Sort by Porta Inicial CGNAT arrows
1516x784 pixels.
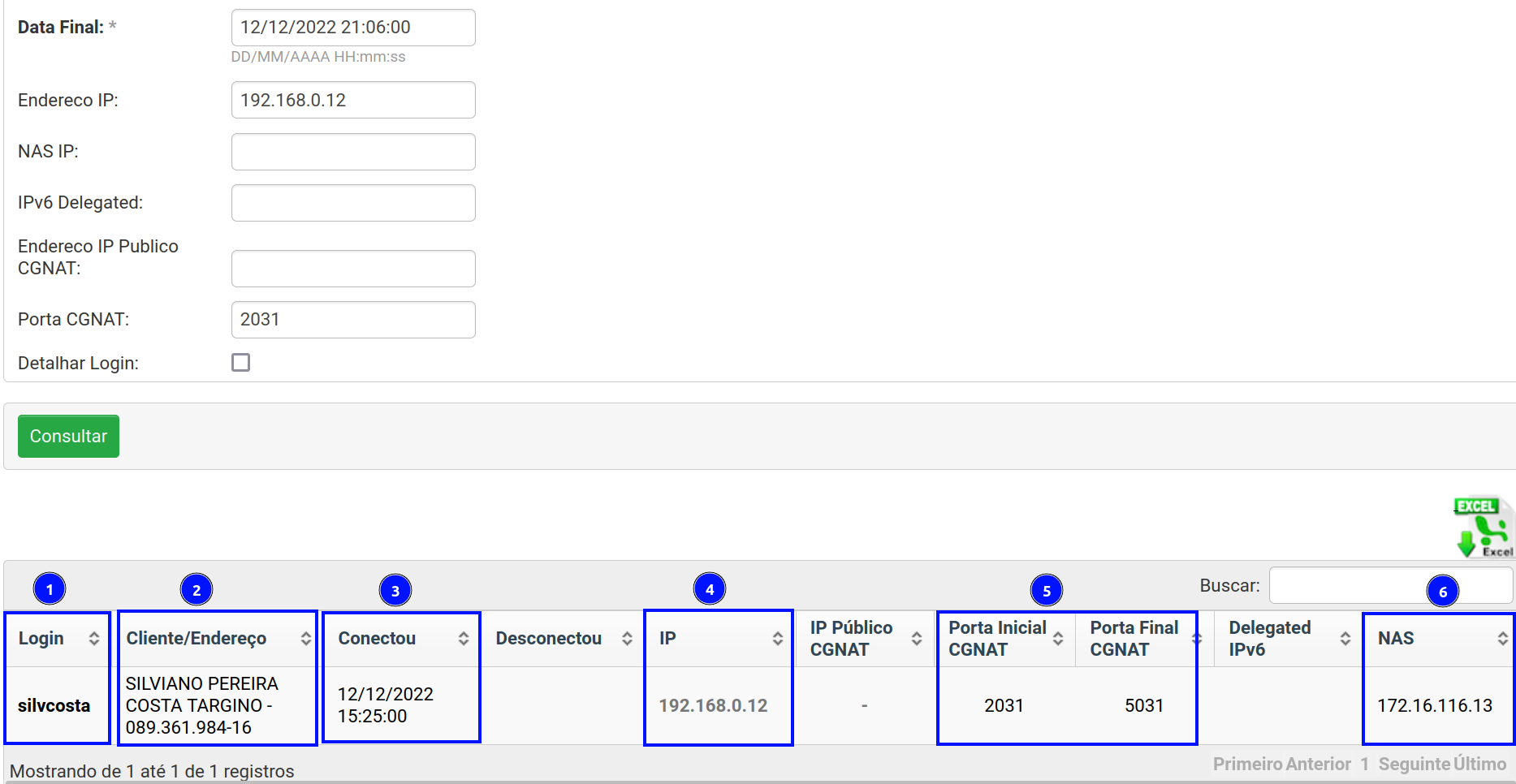(1057, 639)
